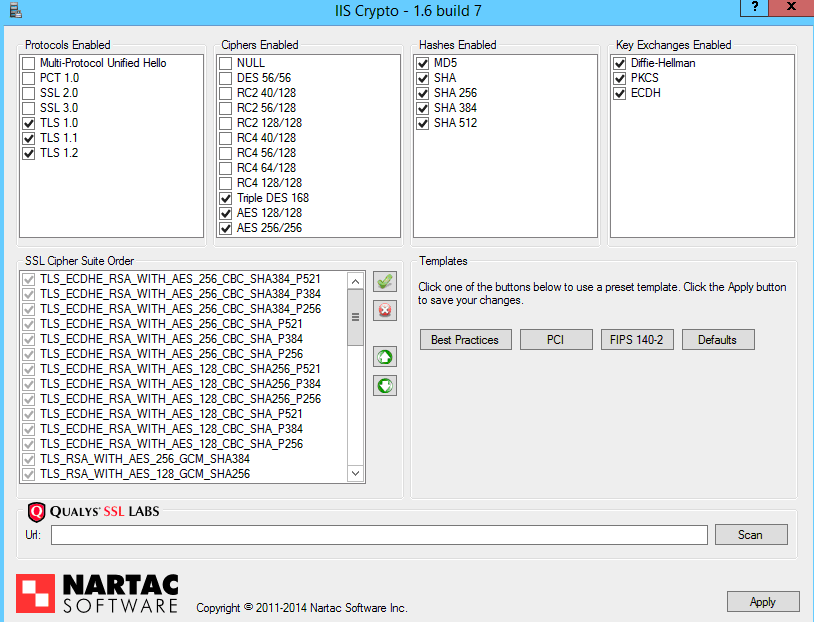Viewport: 814px width, 622px height.
Task: Click the cipher suite list scrollbar thumb
Action: [x=355, y=317]
